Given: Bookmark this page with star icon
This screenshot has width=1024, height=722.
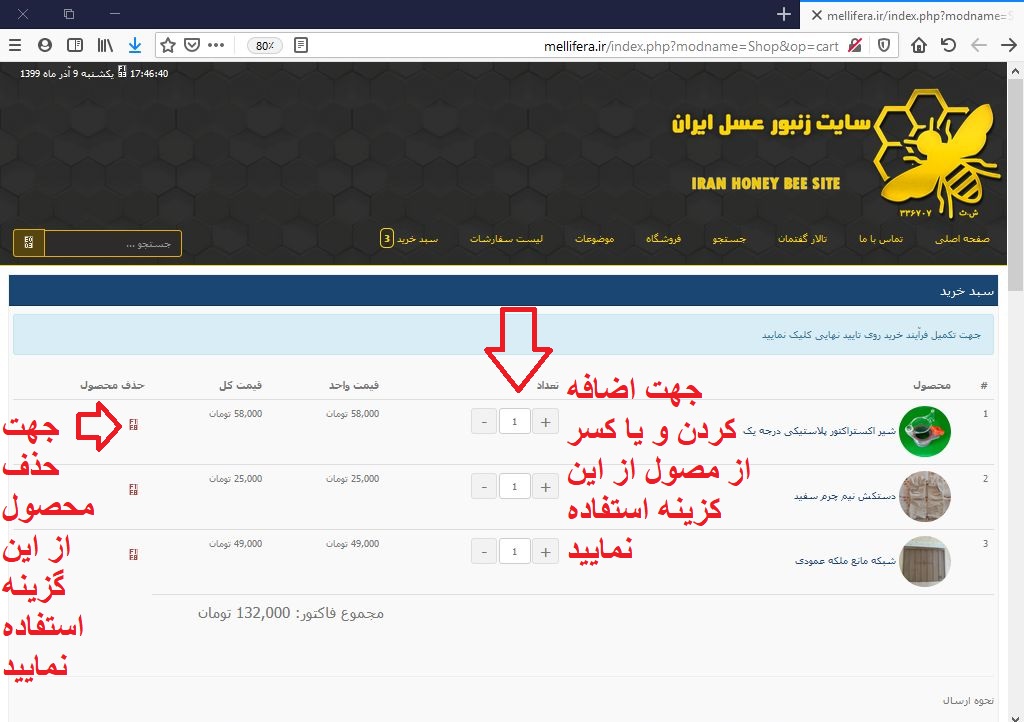Looking at the screenshot, I should pyautogui.click(x=168, y=45).
